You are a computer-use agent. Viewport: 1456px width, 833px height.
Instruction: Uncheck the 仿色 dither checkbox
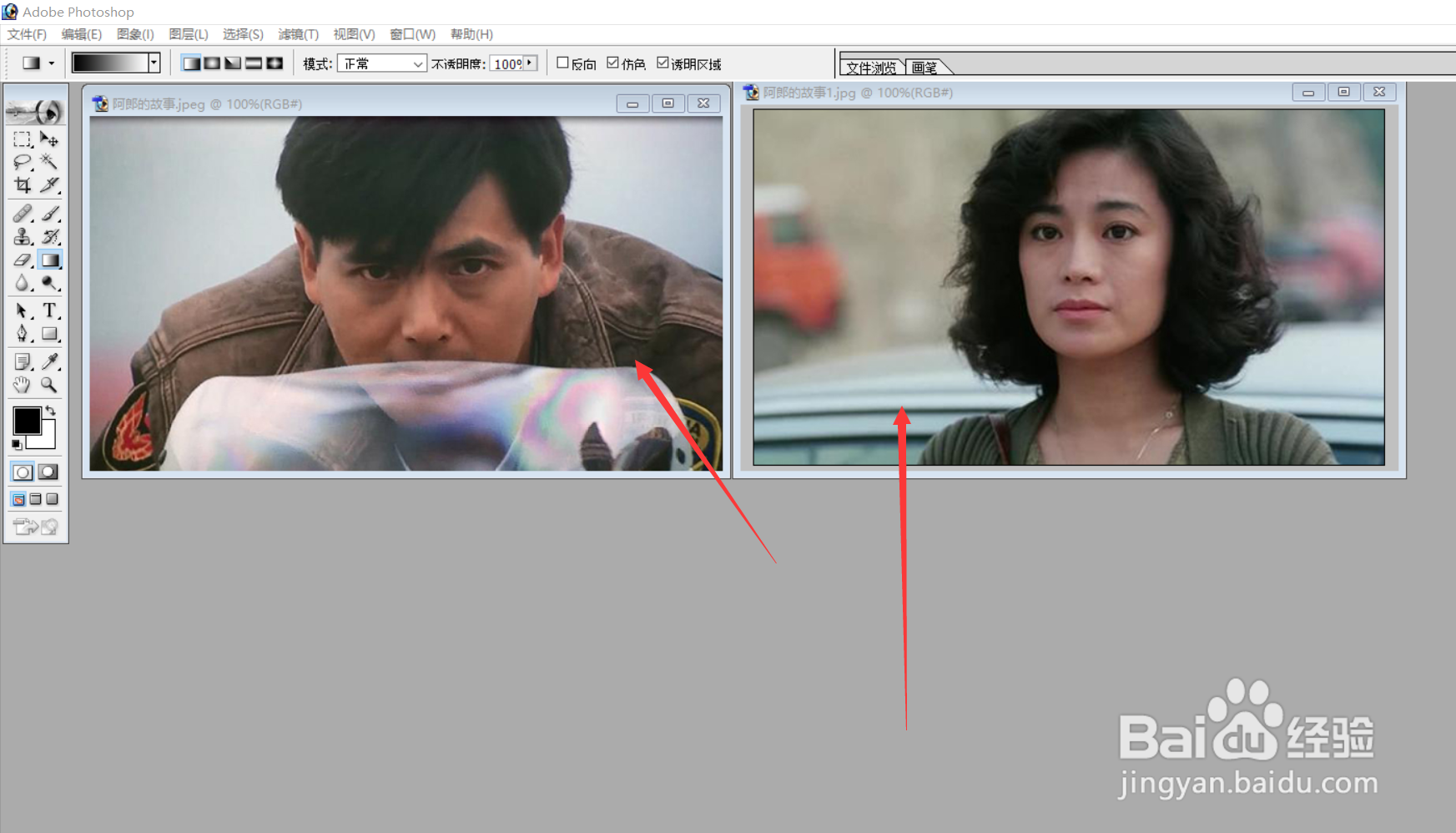[612, 63]
